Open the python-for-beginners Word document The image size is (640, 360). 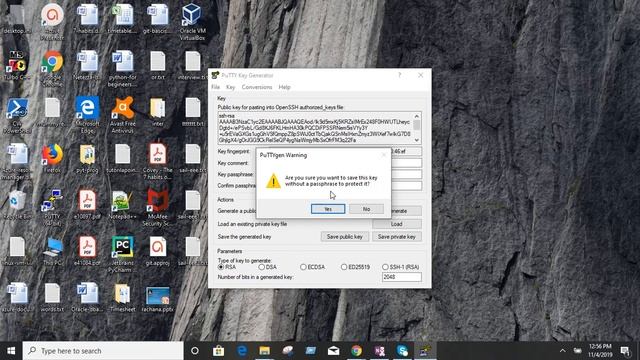point(122,68)
